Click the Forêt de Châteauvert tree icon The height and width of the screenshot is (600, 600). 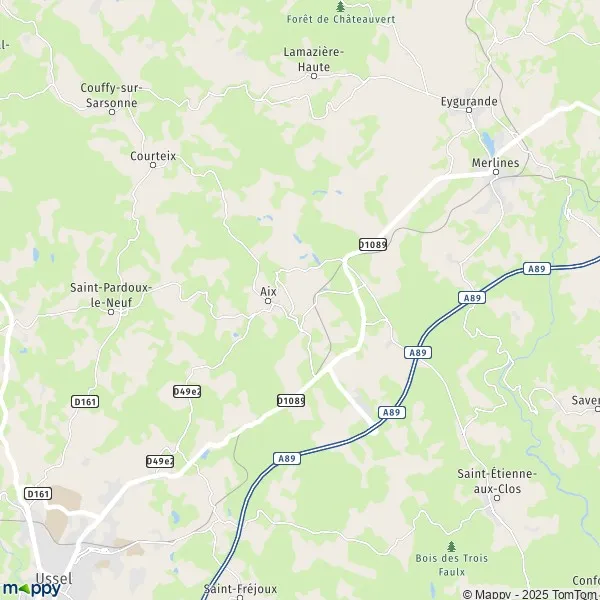pos(340,7)
